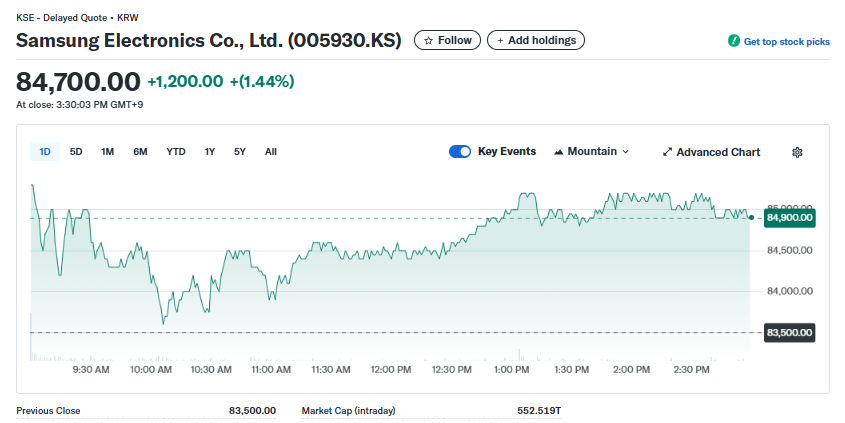Toggle the Key Events switch
This screenshot has width=845, height=423.
coord(460,152)
